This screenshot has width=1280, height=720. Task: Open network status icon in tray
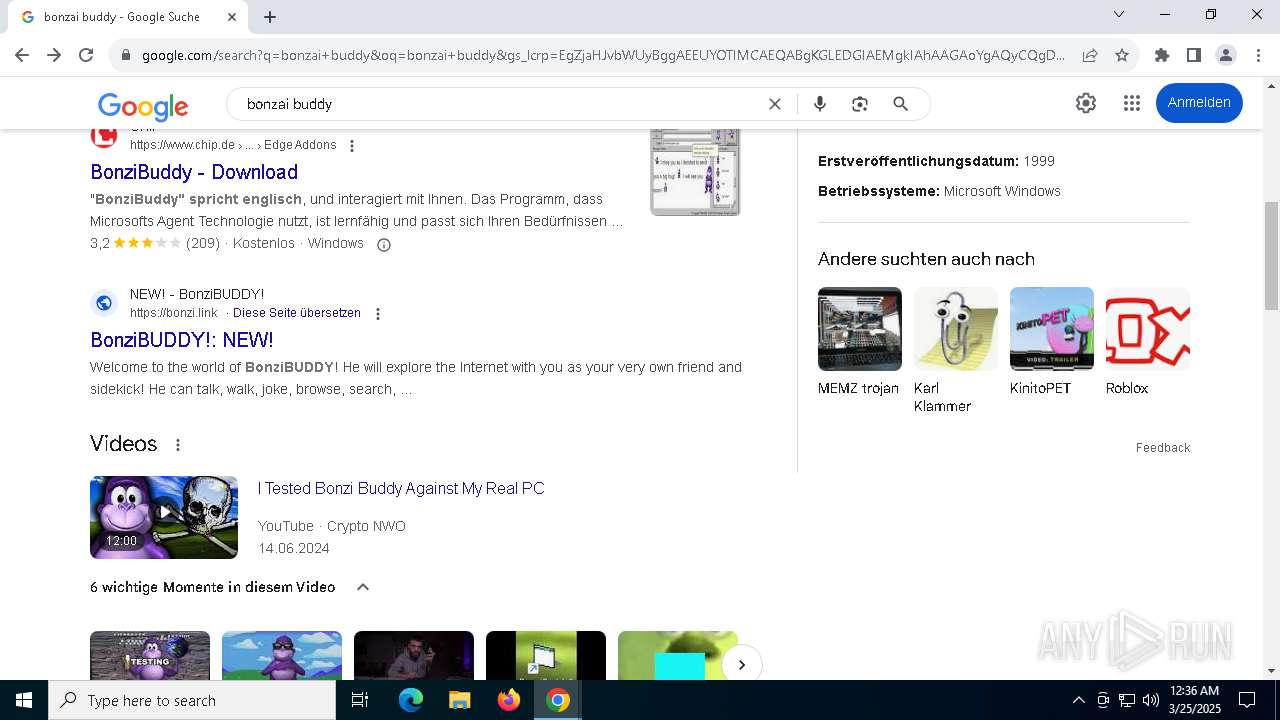[1127, 700]
